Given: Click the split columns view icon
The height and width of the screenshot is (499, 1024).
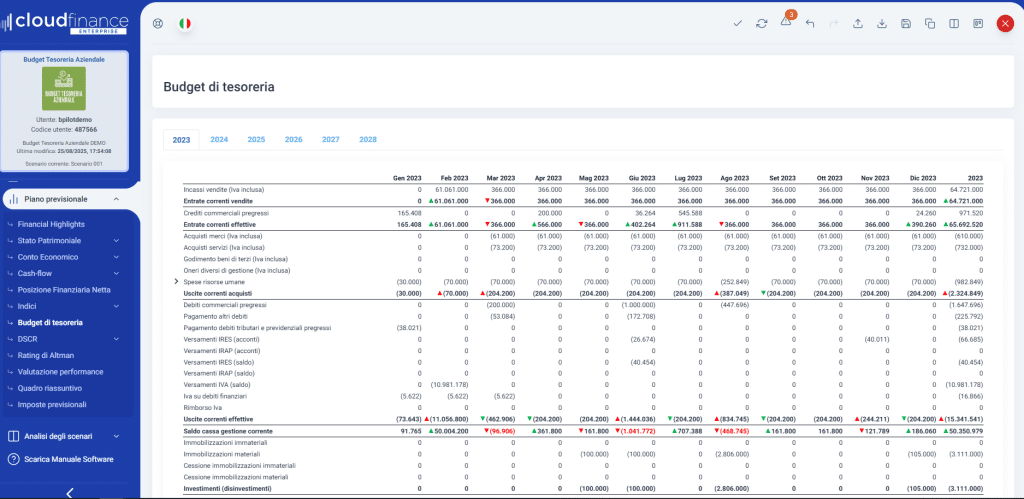Looking at the screenshot, I should pos(954,24).
